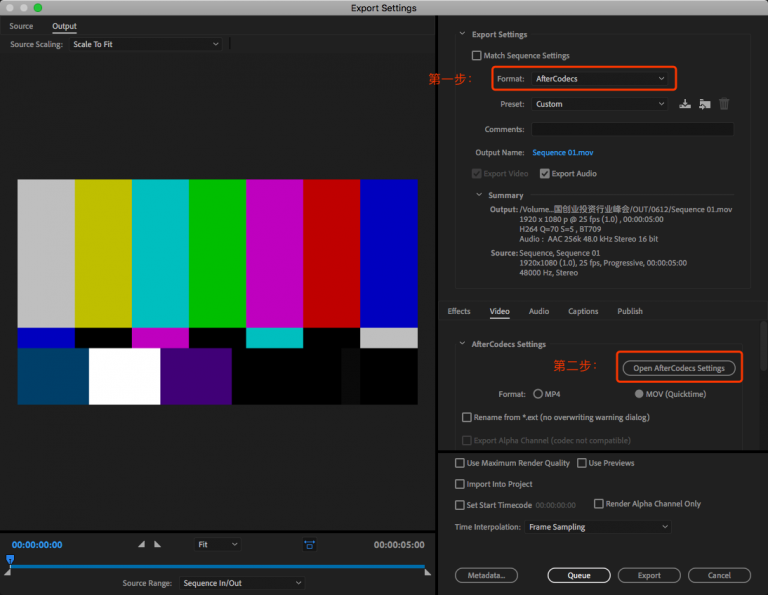Click the Comments input field
This screenshot has width=768, height=595.
tap(632, 129)
